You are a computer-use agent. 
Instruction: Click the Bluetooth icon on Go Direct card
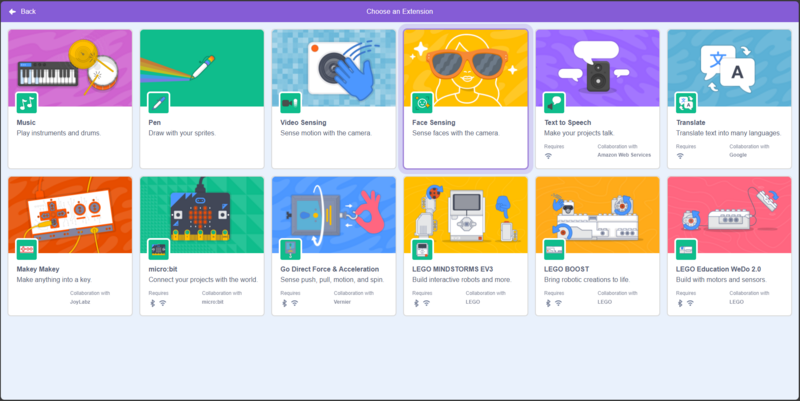pos(284,303)
